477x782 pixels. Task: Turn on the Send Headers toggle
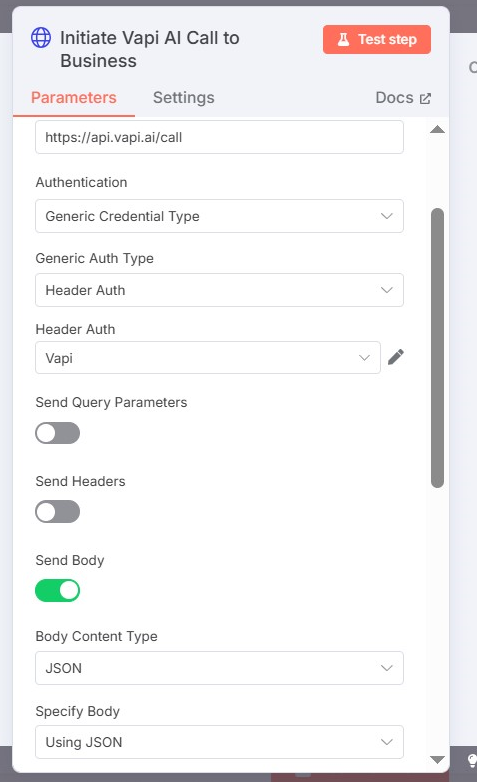tap(57, 512)
